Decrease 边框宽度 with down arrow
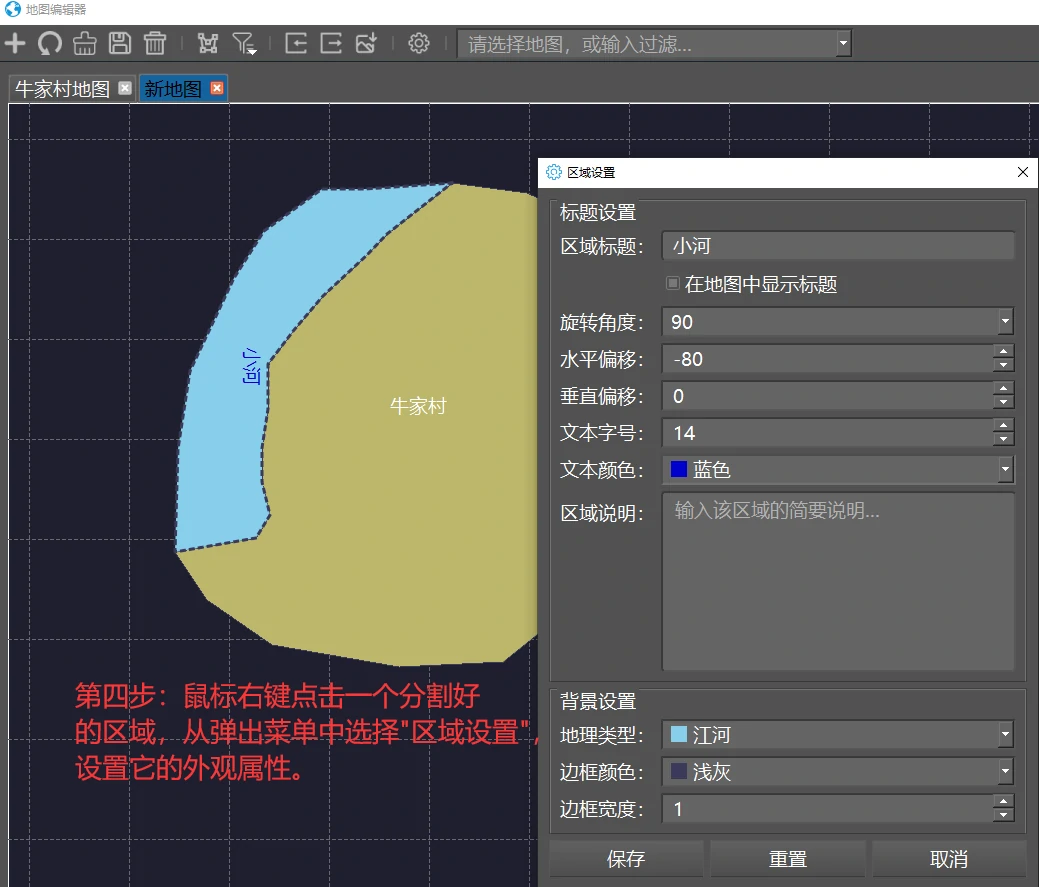 coord(1003,815)
